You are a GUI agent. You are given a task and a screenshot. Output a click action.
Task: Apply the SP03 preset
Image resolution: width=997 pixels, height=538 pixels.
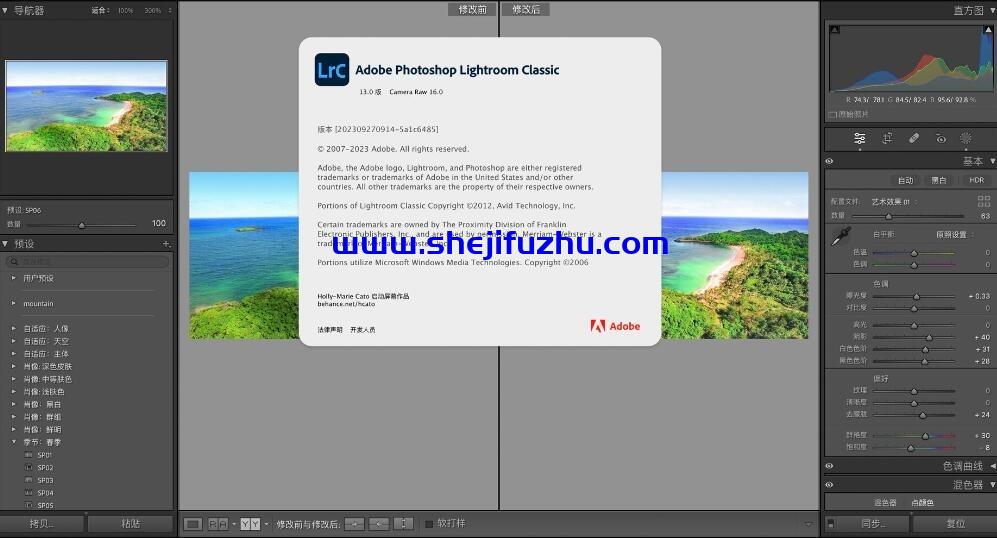pos(45,481)
